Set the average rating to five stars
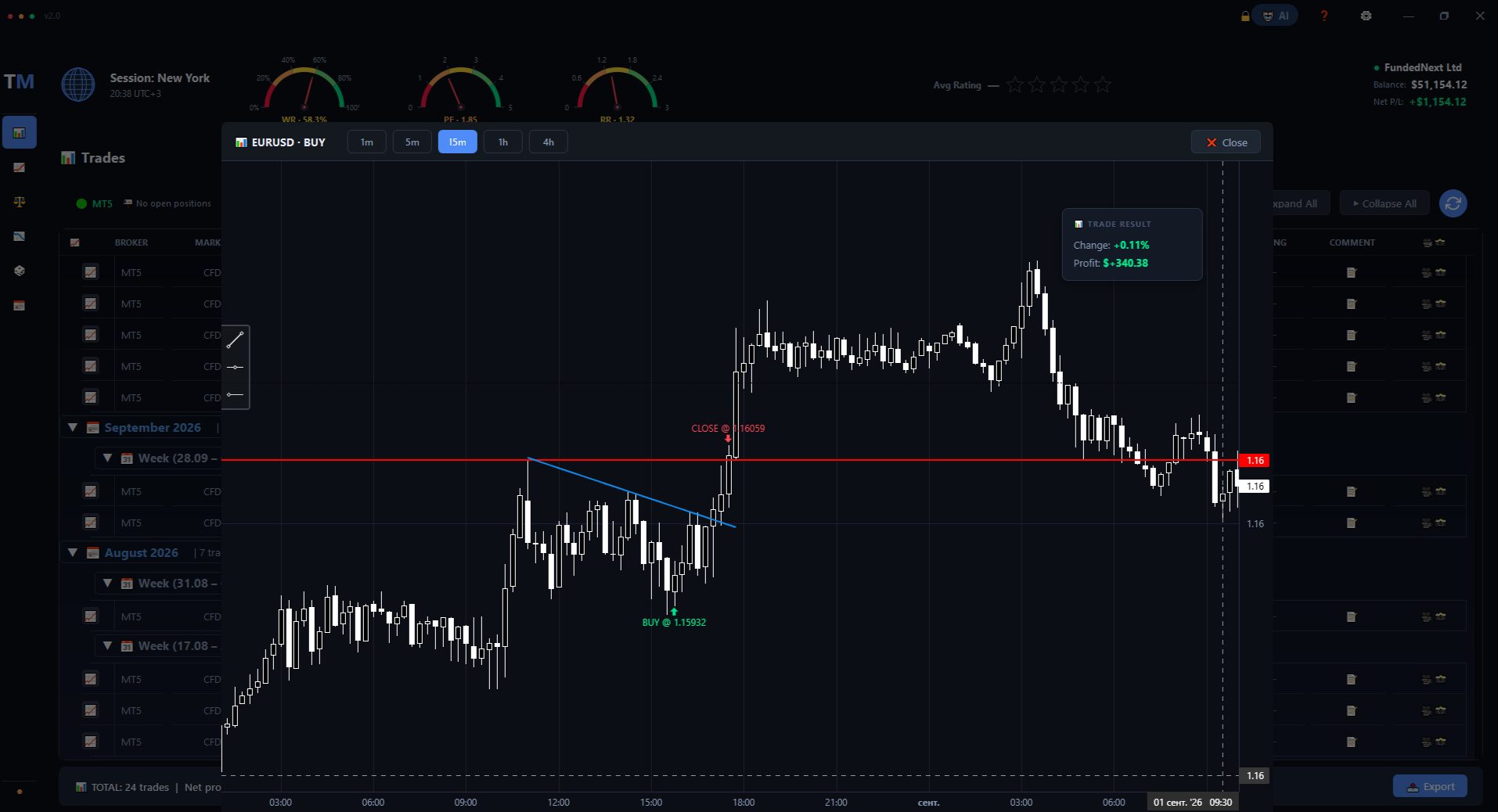 pos(1103,84)
